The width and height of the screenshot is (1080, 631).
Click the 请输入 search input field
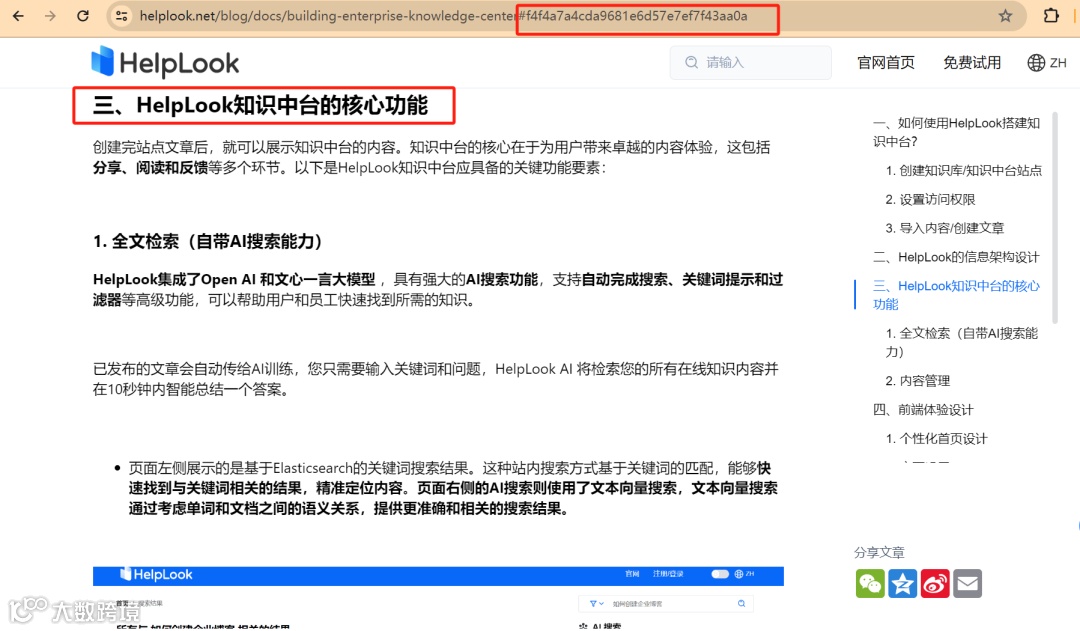point(750,62)
